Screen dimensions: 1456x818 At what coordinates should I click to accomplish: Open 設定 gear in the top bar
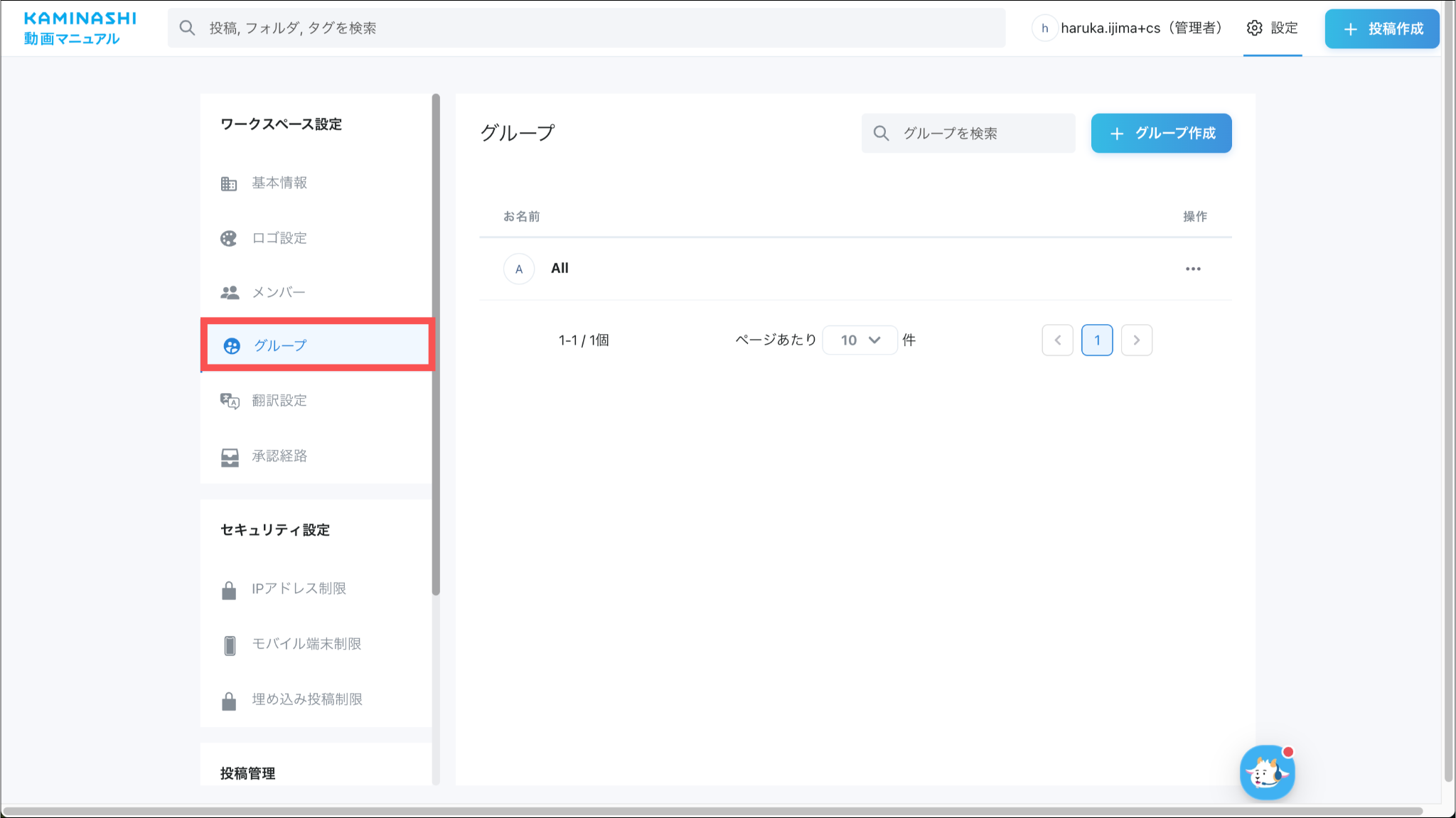click(x=1273, y=28)
